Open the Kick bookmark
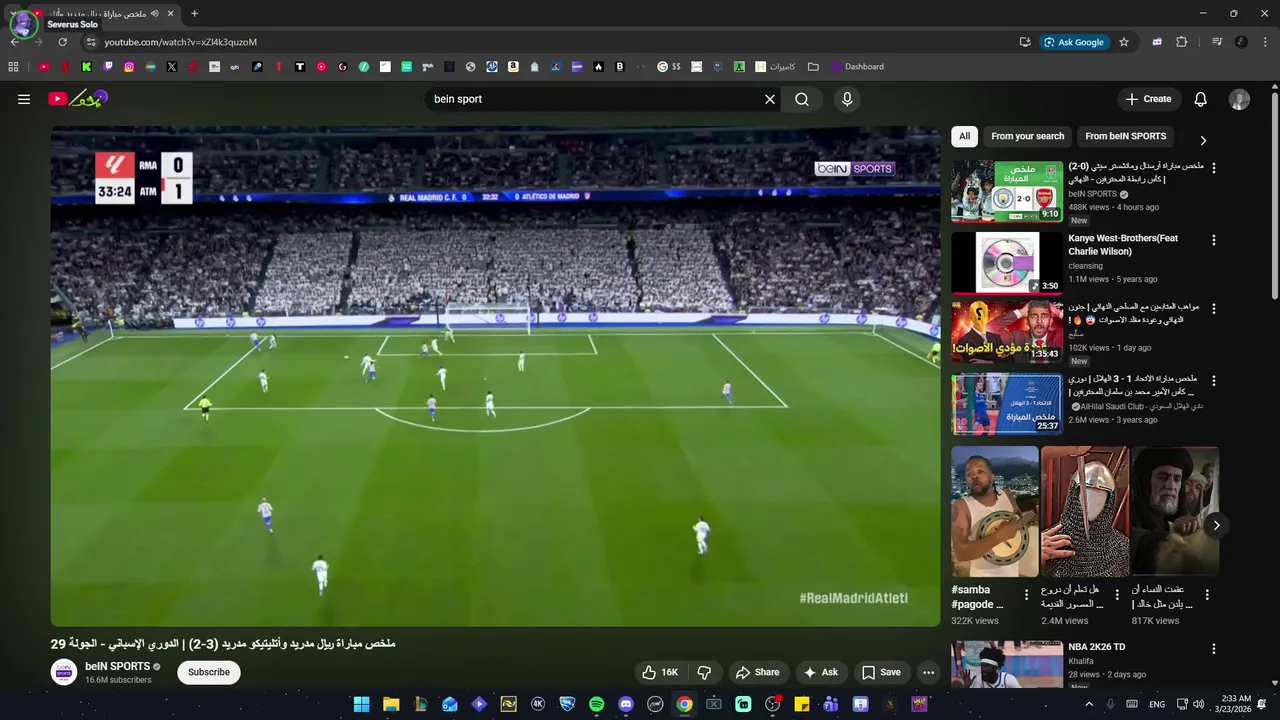This screenshot has width=1280, height=720. point(86,67)
